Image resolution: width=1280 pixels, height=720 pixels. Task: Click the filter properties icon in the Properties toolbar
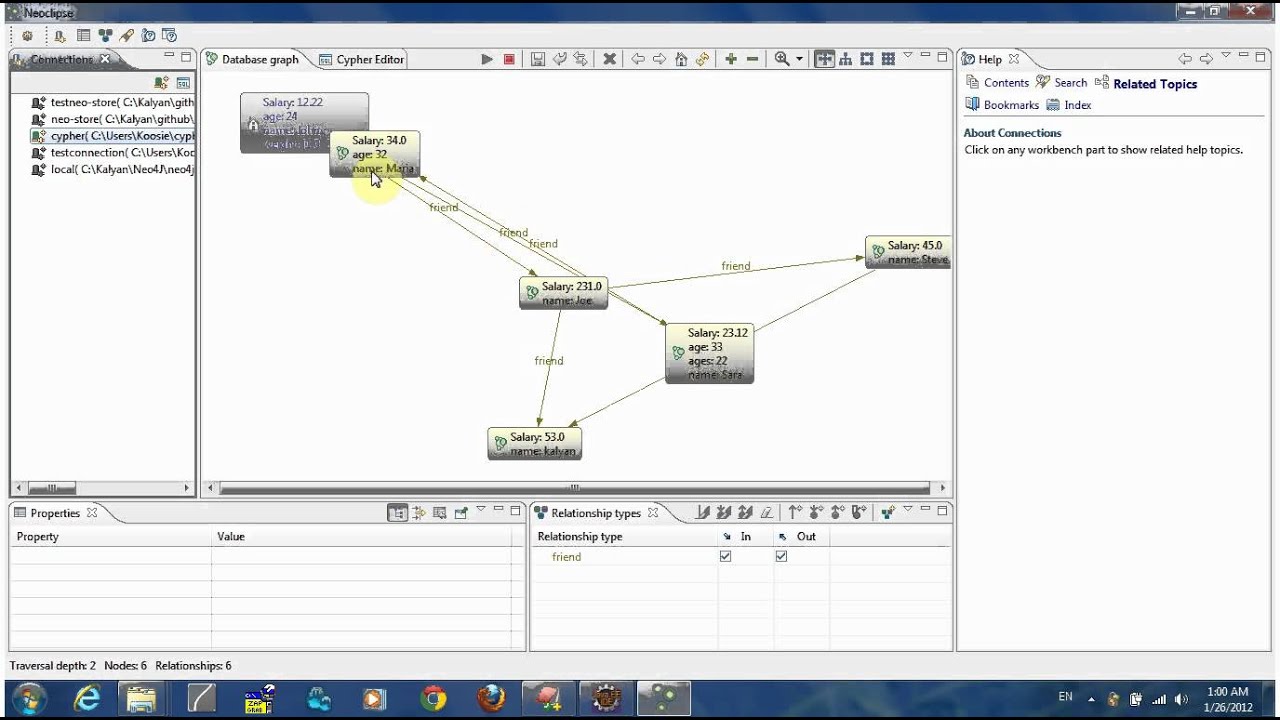coord(419,513)
